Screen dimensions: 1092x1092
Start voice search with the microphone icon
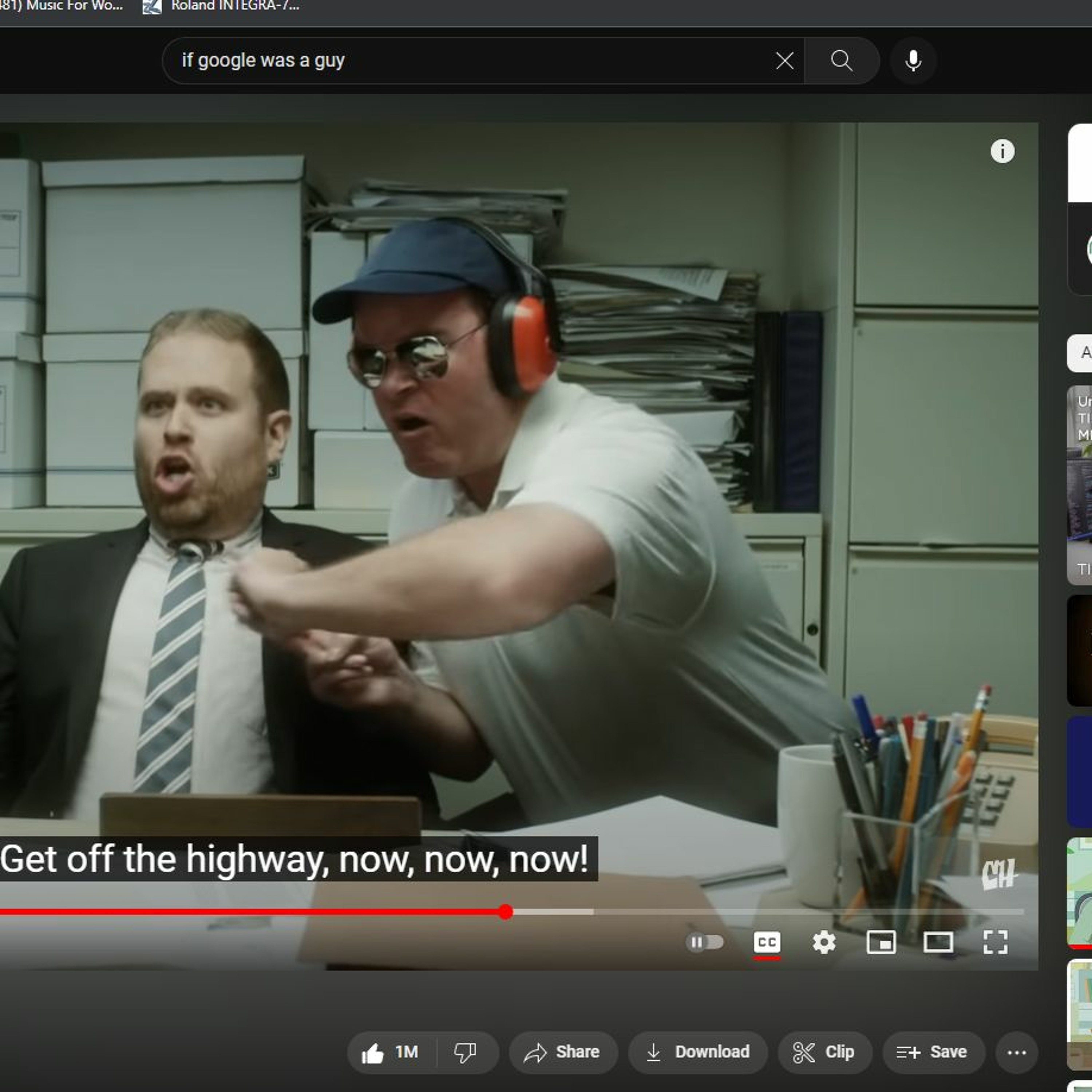click(913, 60)
